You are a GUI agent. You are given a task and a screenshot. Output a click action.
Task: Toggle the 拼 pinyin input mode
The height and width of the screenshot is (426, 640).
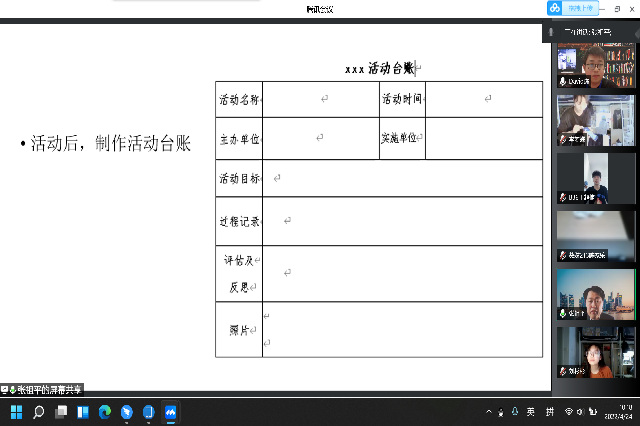tap(548, 412)
